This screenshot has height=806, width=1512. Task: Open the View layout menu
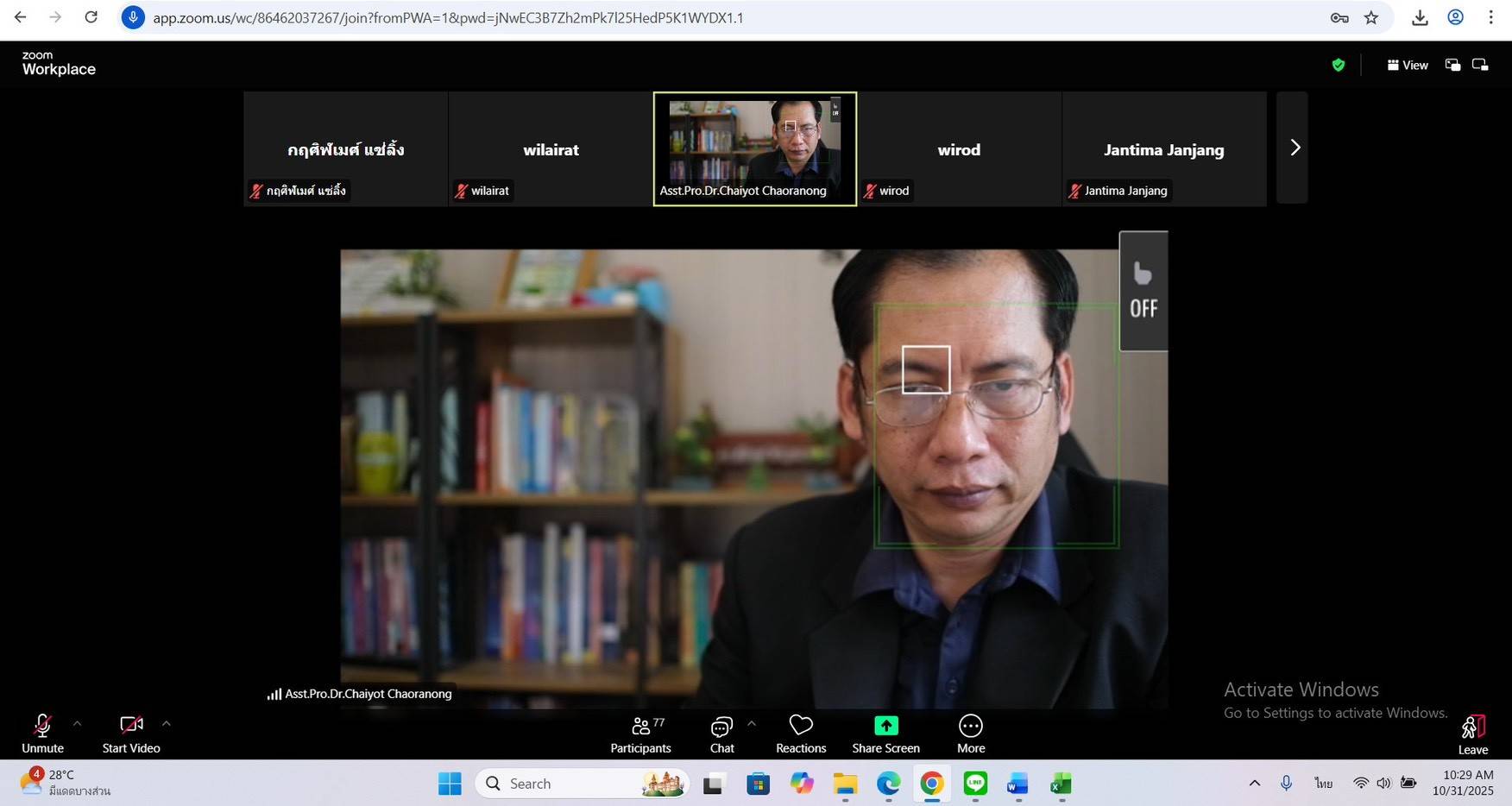tap(1408, 65)
